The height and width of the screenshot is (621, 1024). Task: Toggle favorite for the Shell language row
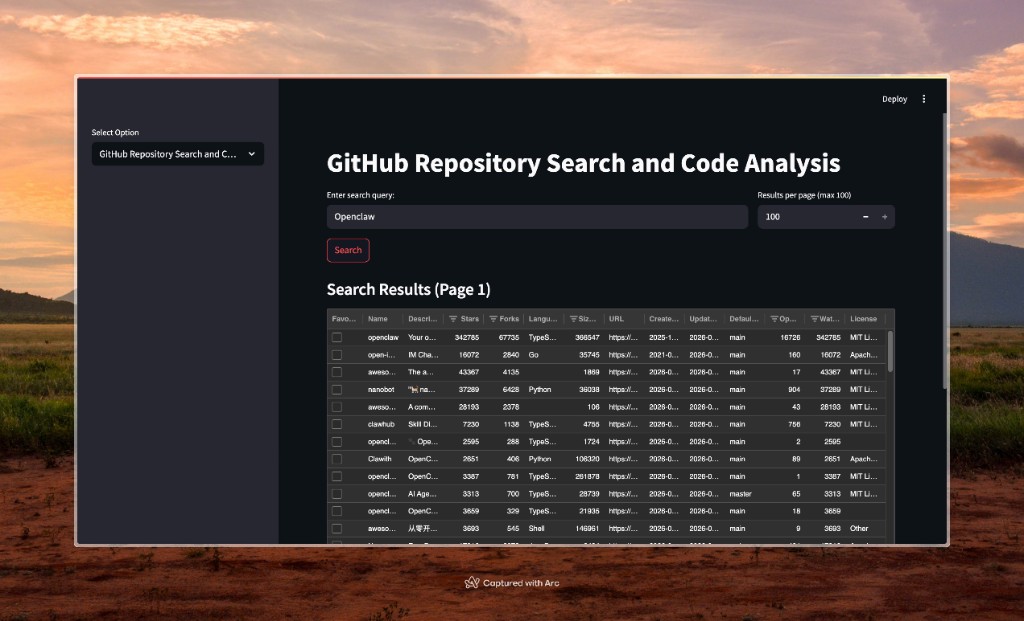(x=337, y=529)
